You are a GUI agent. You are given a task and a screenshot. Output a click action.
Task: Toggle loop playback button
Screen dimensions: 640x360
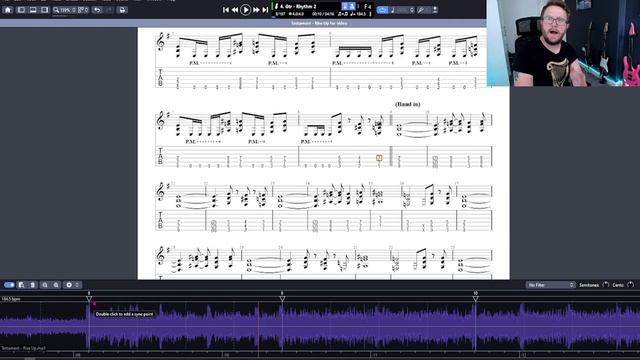pos(382,10)
